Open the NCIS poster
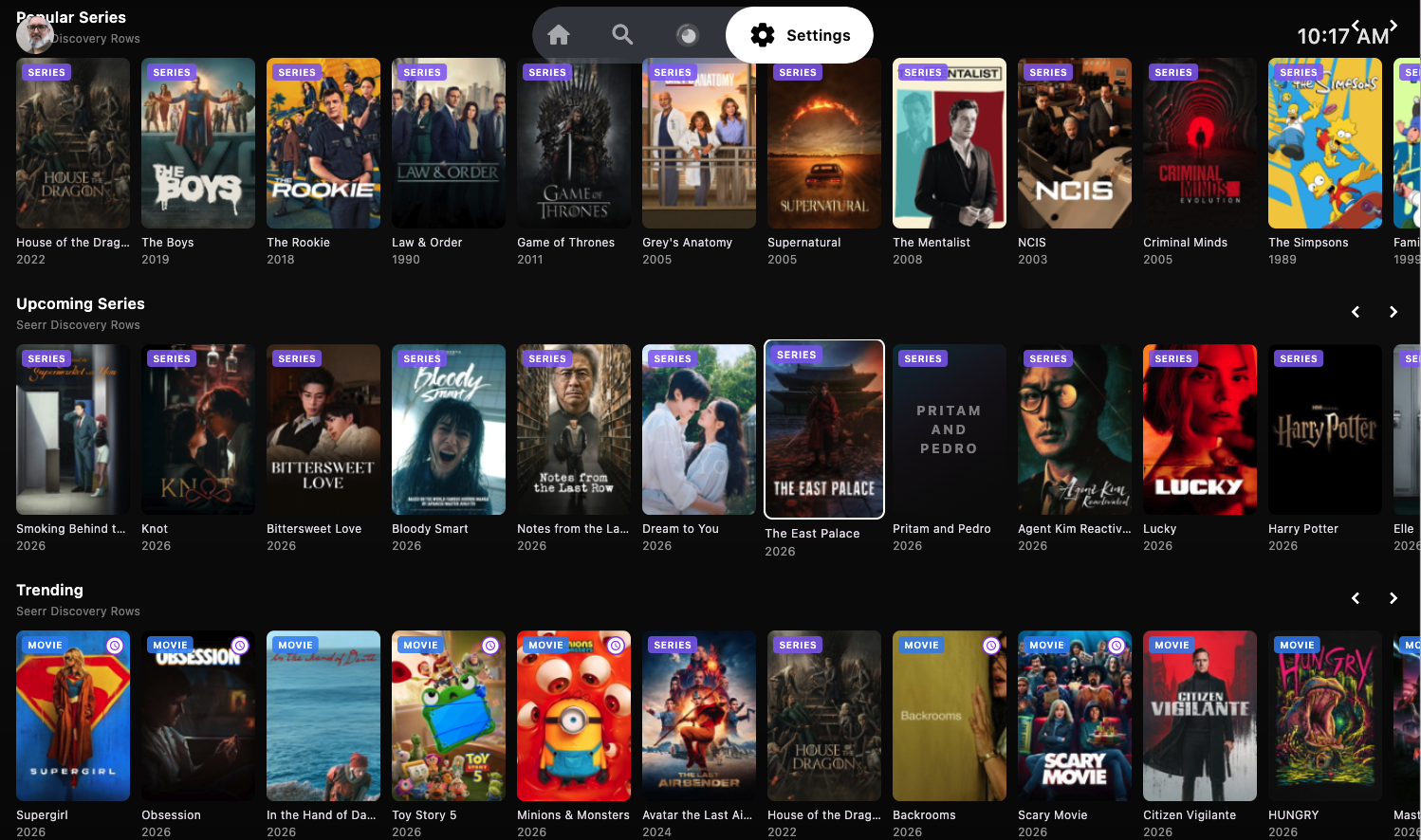The width and height of the screenshot is (1421, 840). click(1075, 143)
